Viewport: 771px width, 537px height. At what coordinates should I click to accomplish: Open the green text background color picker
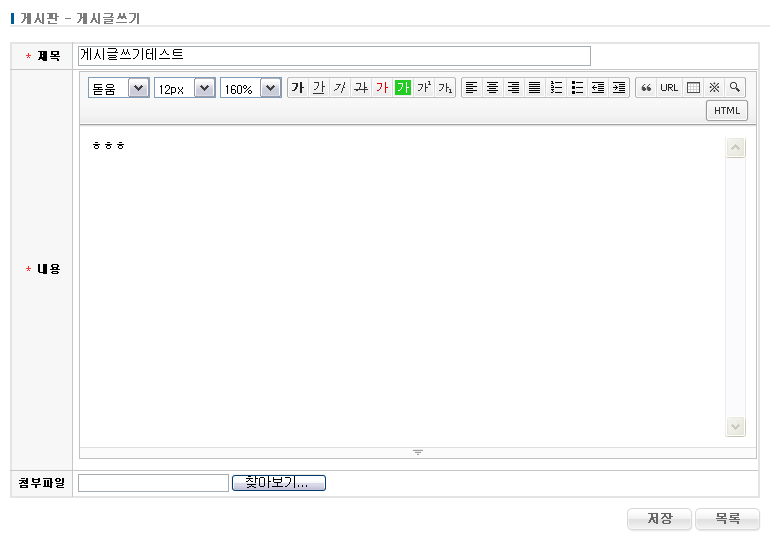click(403, 88)
